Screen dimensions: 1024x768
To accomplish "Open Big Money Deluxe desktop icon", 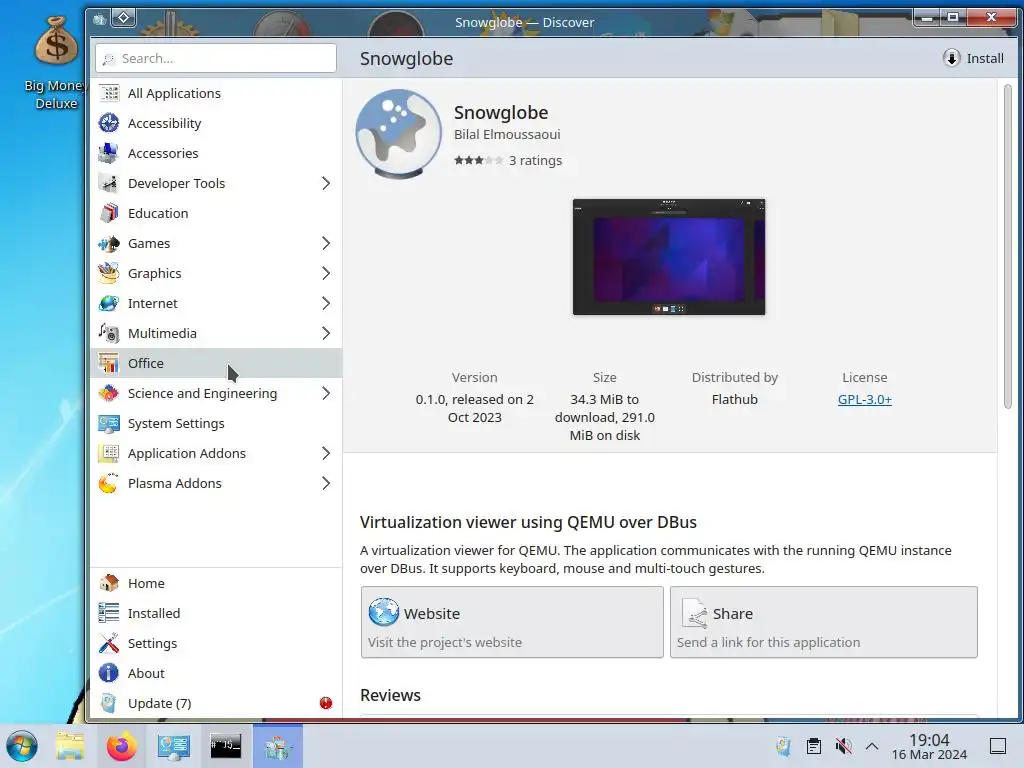I will pyautogui.click(x=56, y=63).
